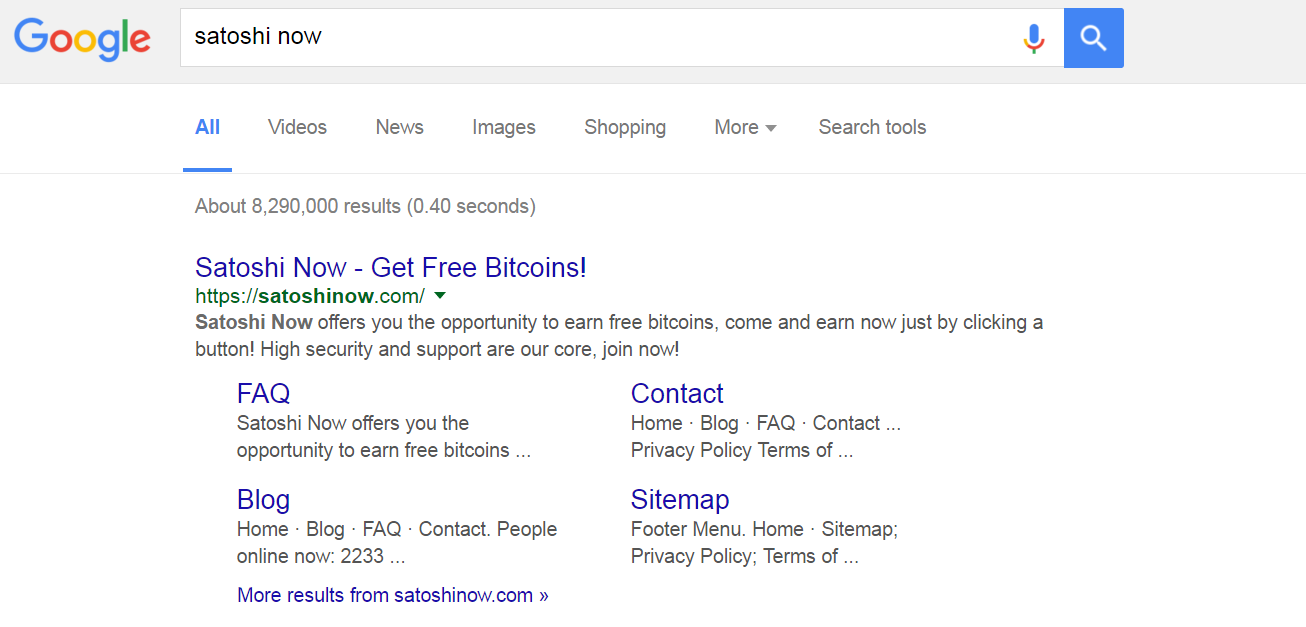Screen dimensions: 1306x627
Task: Switch to the Videos tab
Action: [297, 127]
